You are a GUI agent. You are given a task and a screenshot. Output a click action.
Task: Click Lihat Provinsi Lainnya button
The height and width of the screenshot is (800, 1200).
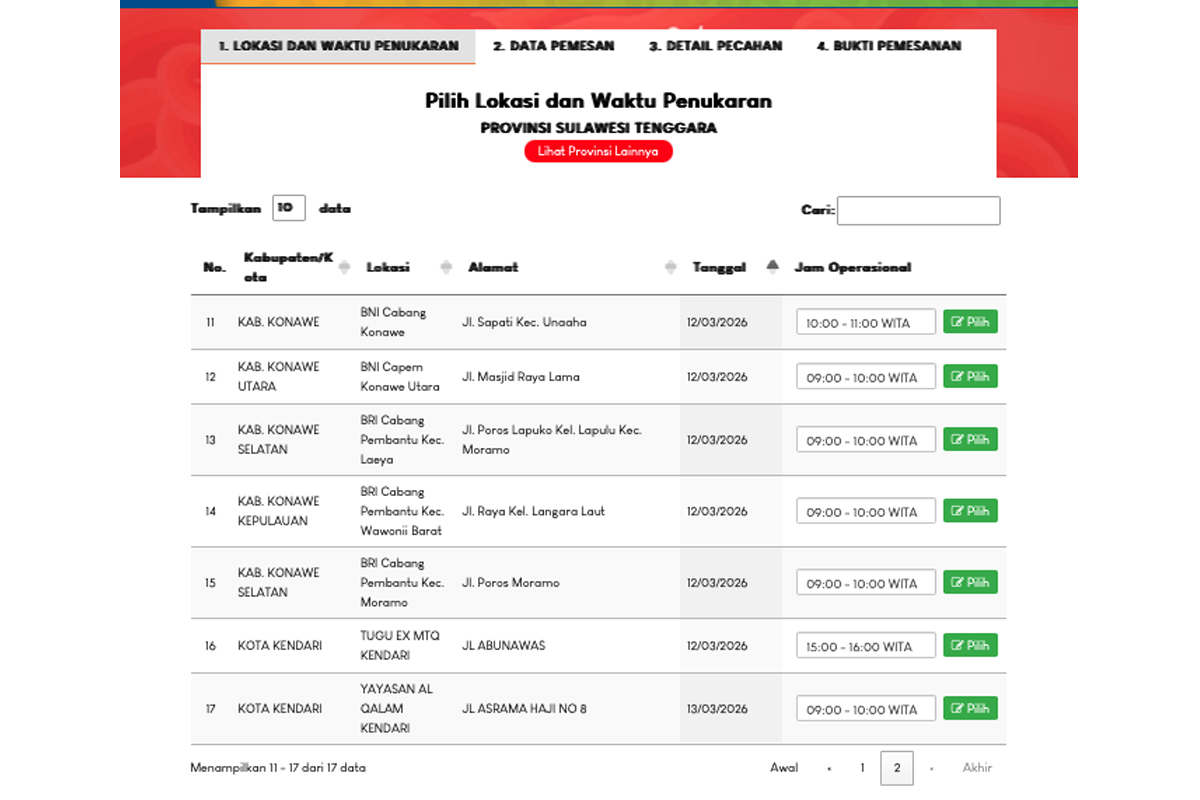point(598,151)
